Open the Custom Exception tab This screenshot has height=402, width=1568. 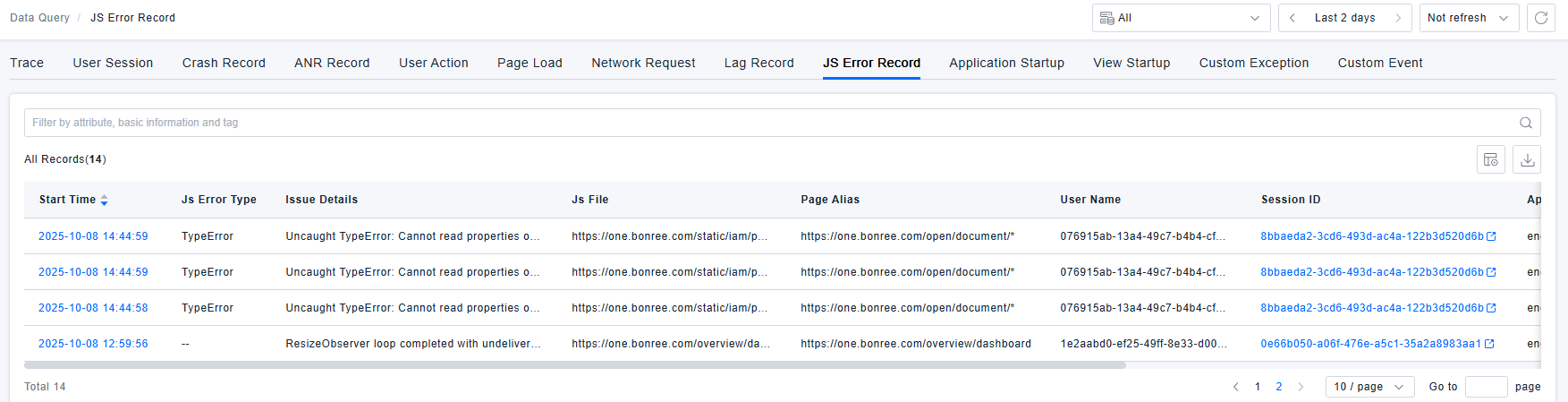point(1253,63)
